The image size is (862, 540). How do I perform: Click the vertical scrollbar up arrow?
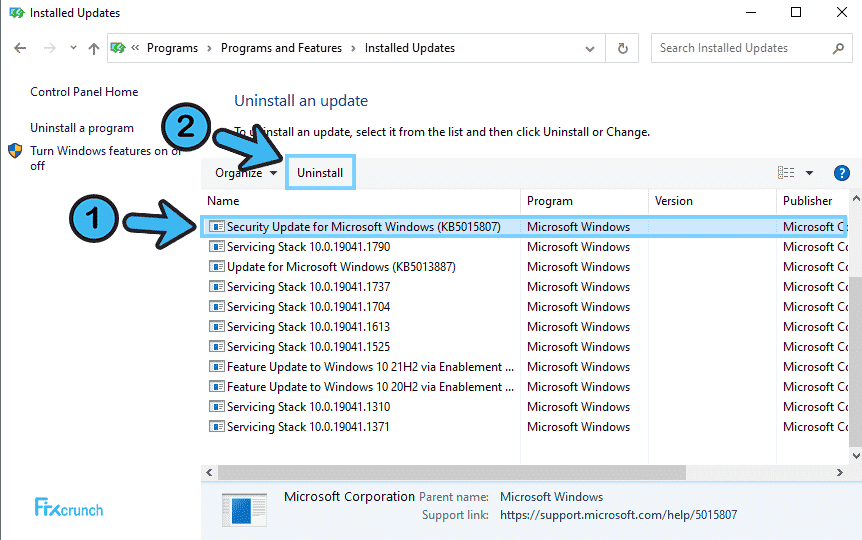856,199
